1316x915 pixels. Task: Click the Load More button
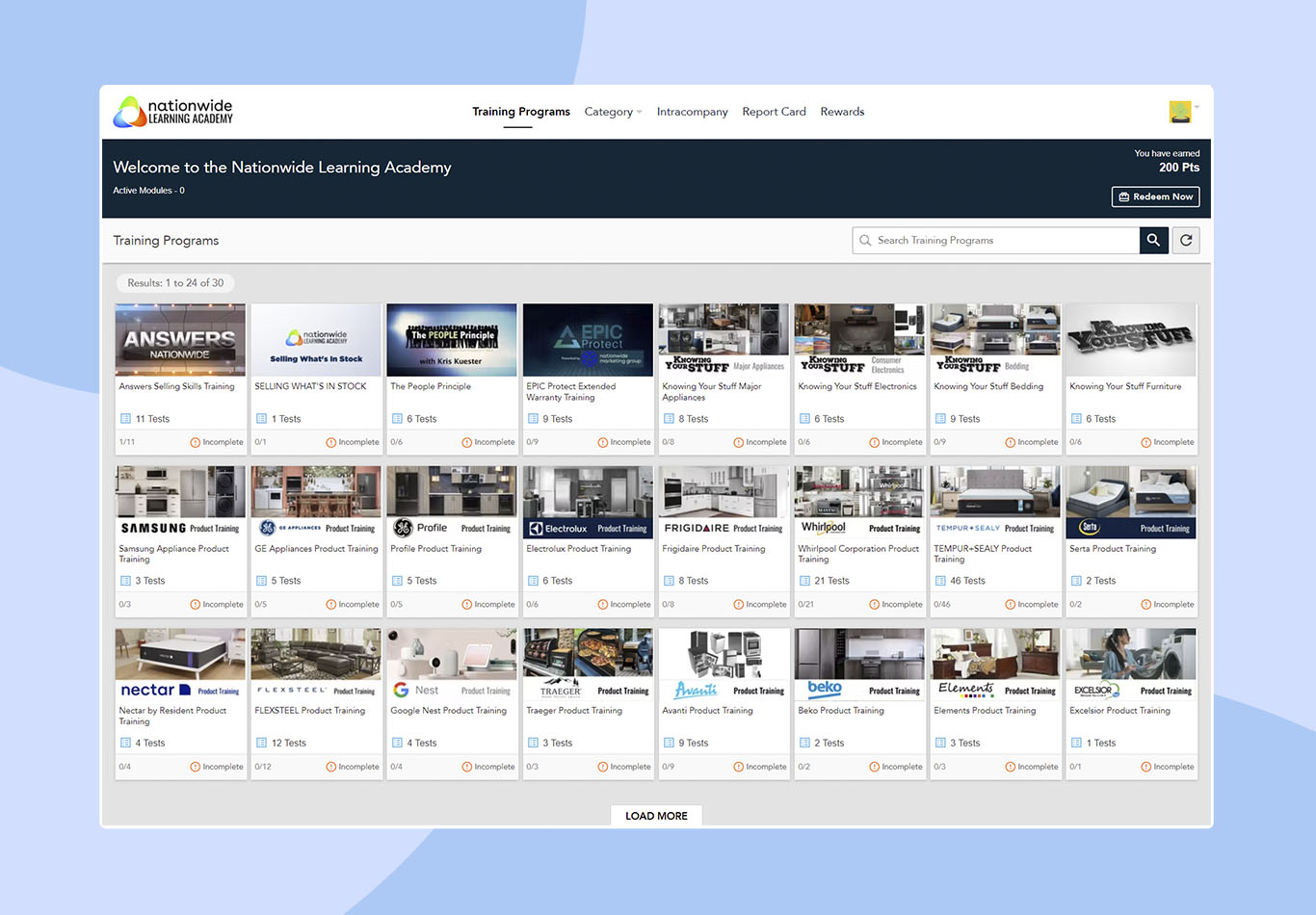pyautogui.click(x=656, y=816)
